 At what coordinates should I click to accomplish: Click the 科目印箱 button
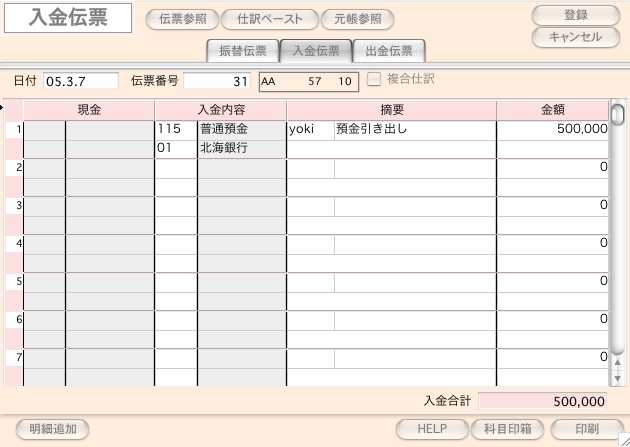506,428
